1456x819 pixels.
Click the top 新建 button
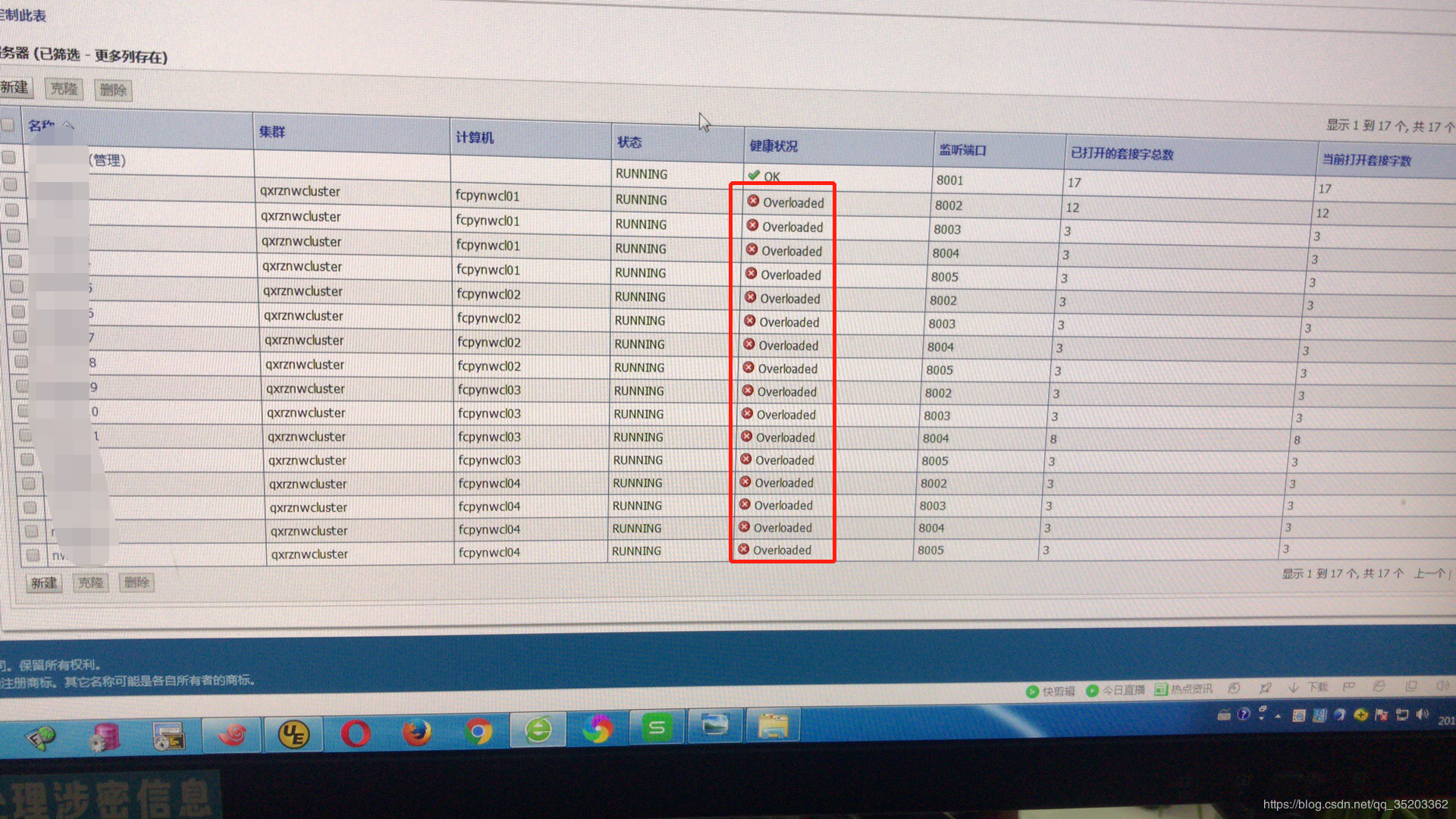pyautogui.click(x=15, y=88)
